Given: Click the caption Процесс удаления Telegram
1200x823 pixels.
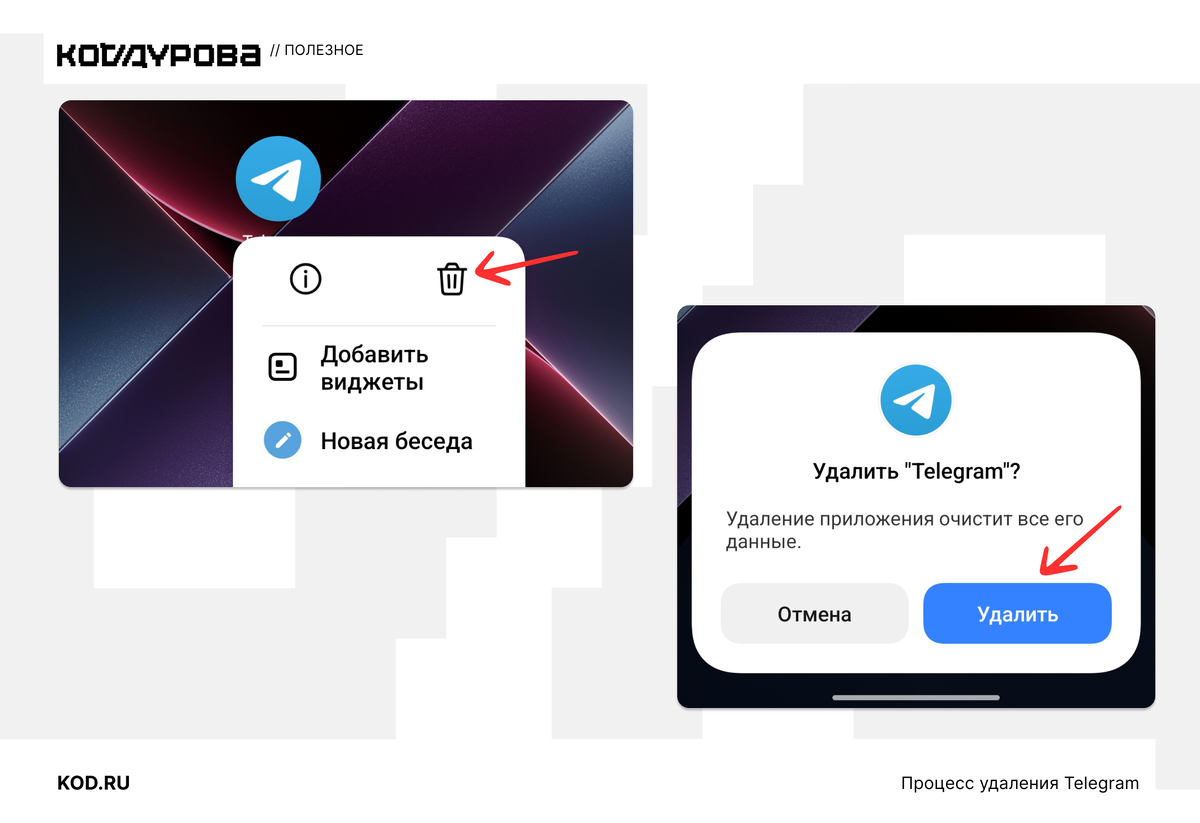Looking at the screenshot, I should pyautogui.click(x=1020, y=783).
